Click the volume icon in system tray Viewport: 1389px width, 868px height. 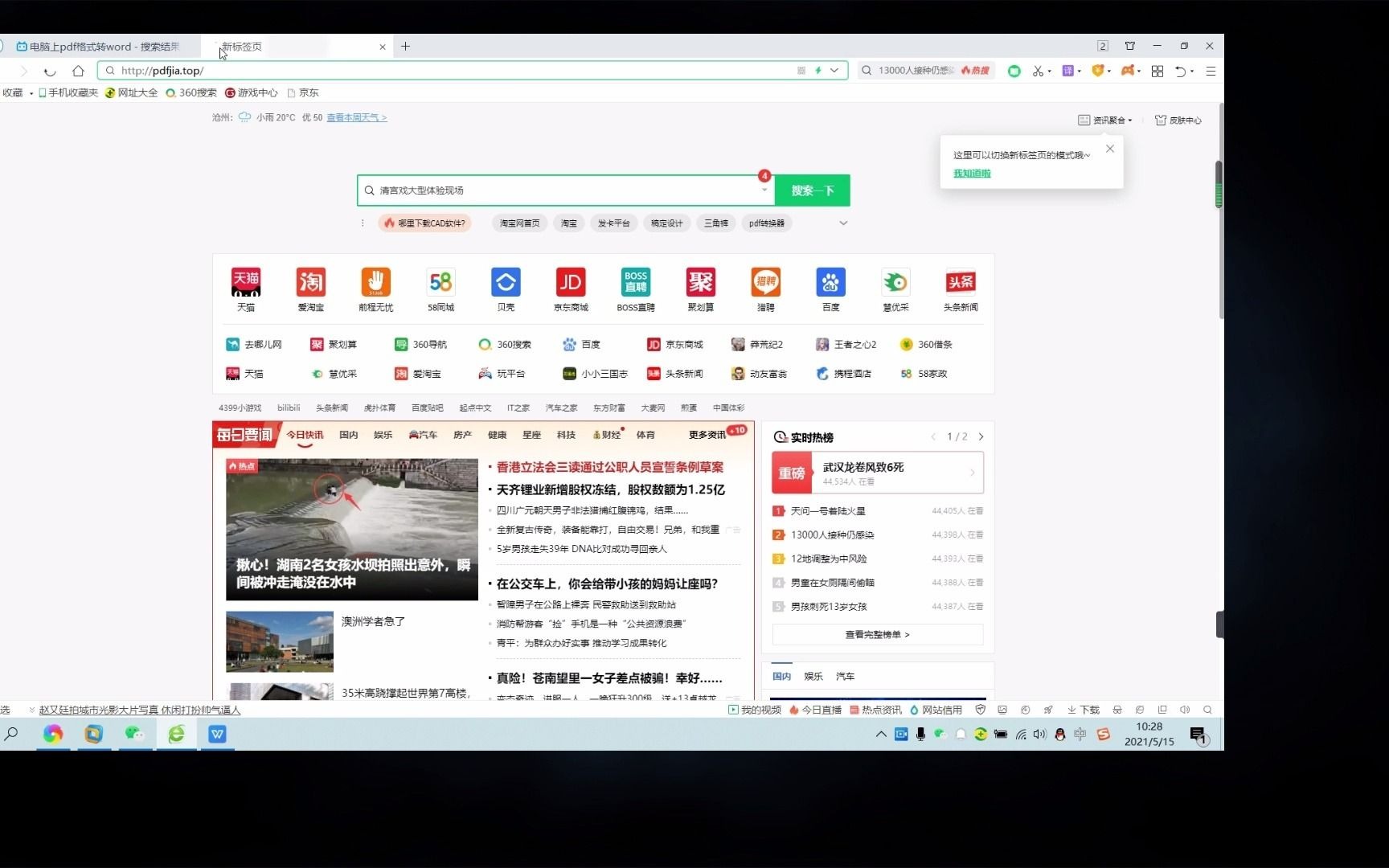1040,734
